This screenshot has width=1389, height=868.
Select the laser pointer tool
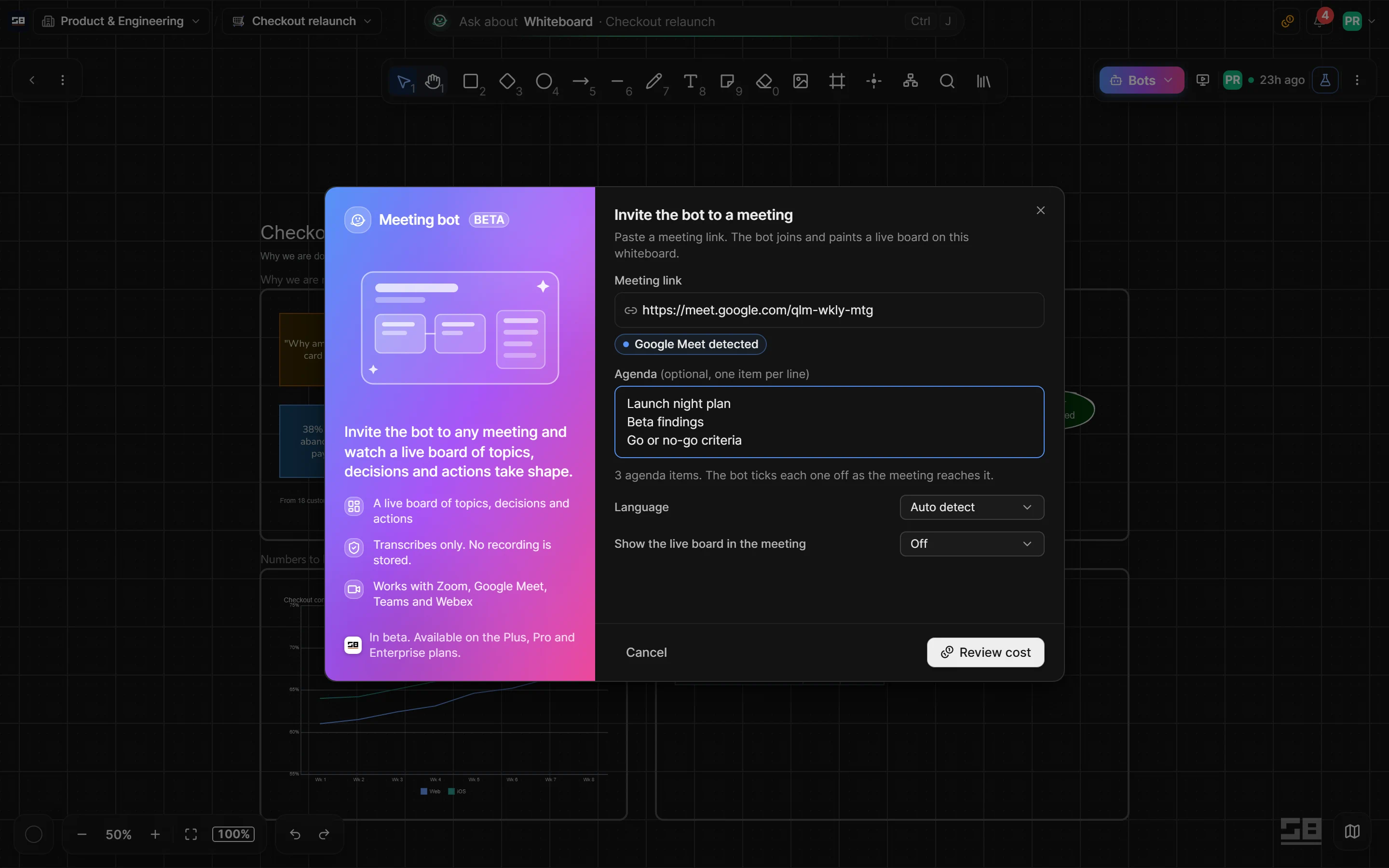coord(874,81)
